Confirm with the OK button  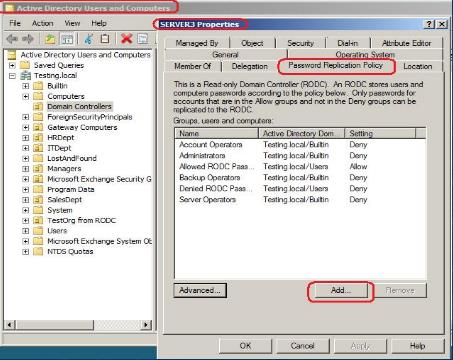[x=245, y=346]
